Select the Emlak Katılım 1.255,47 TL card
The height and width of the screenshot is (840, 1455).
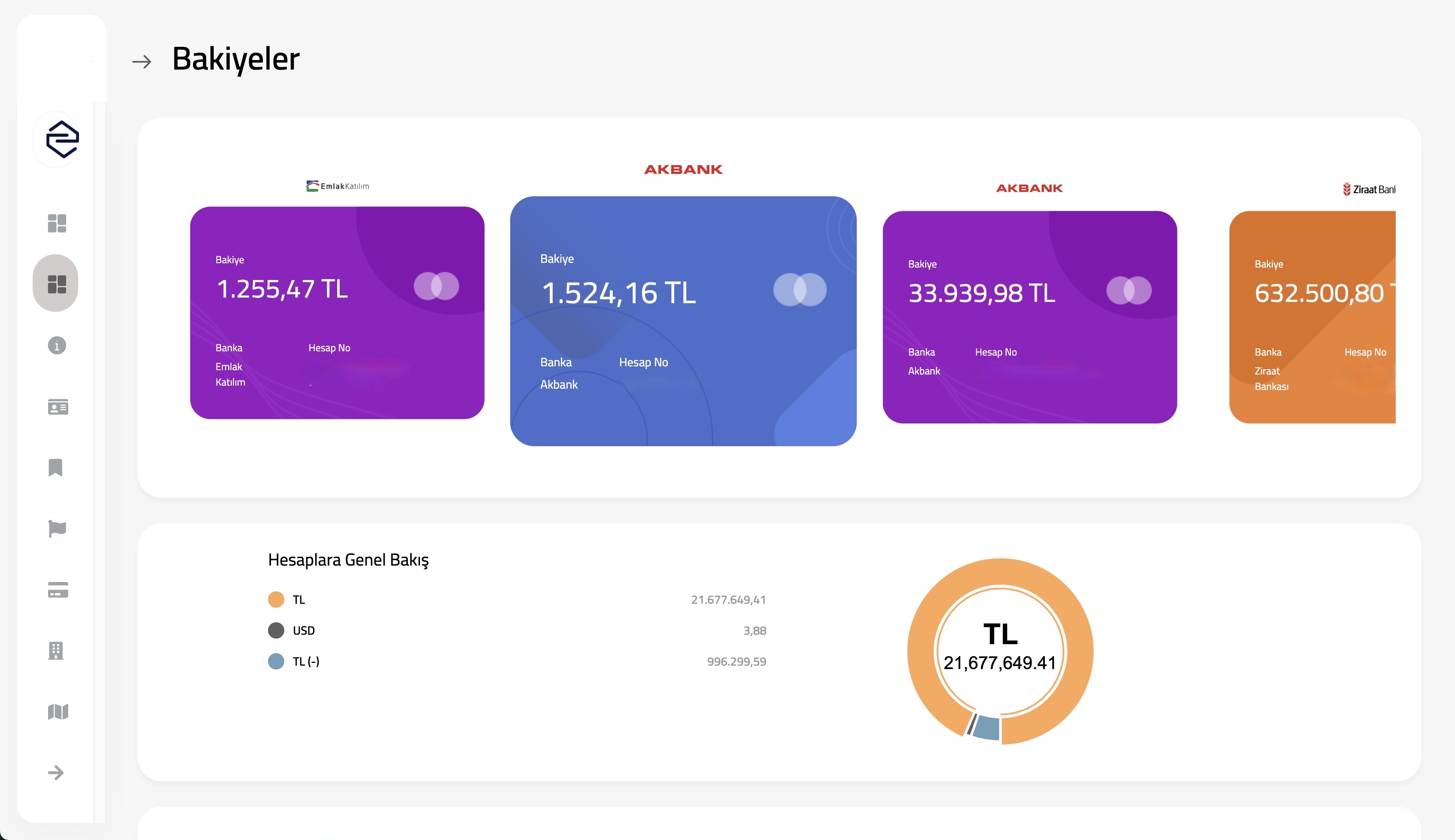tap(337, 313)
